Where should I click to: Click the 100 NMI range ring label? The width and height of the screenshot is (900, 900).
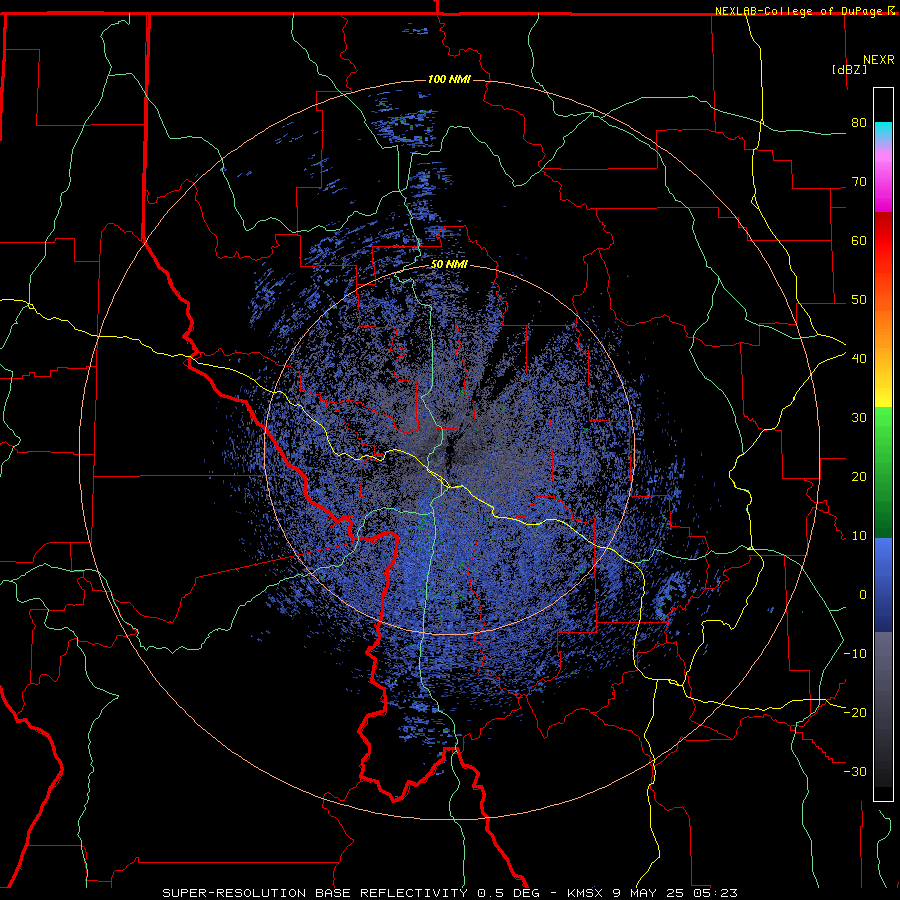click(x=449, y=79)
